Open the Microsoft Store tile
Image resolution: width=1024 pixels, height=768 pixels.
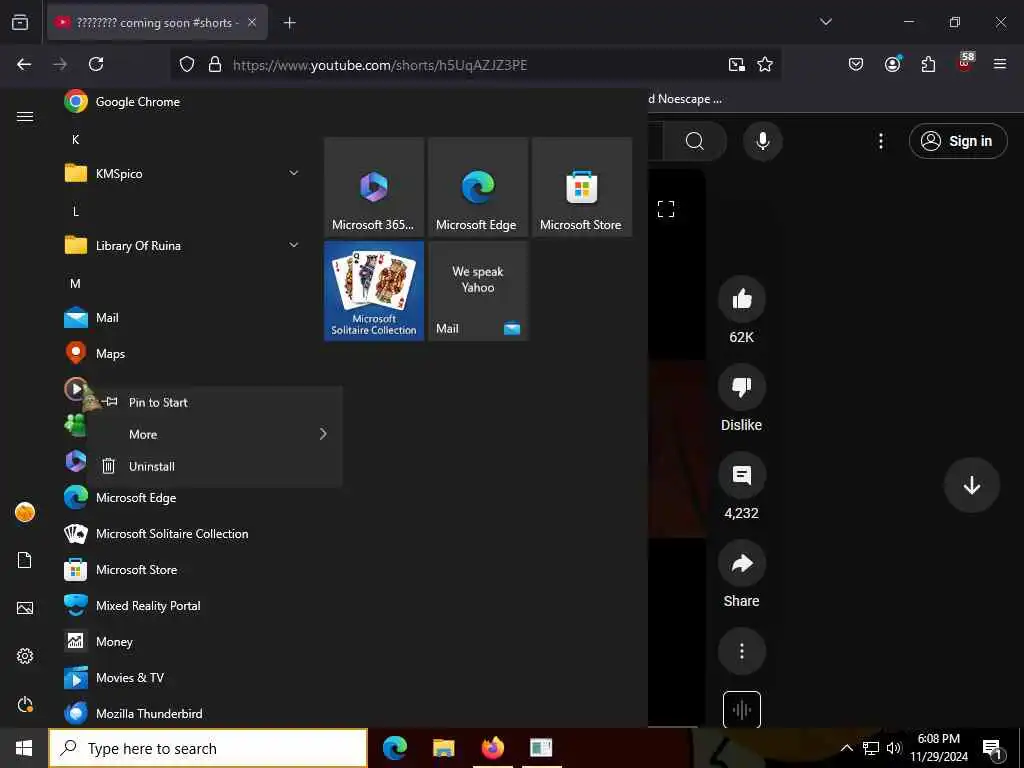pos(582,187)
